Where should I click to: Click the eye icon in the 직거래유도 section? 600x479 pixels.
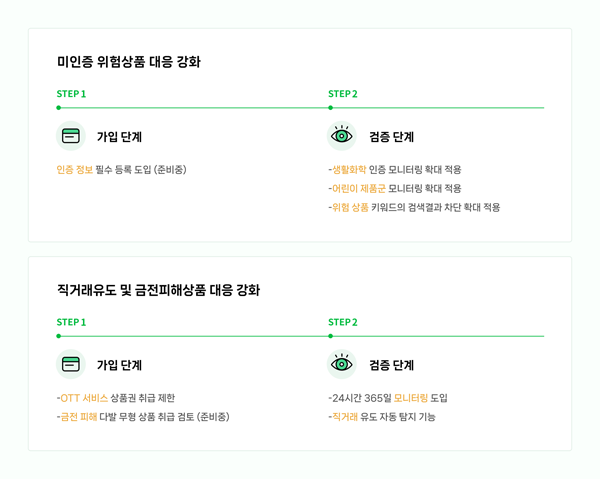click(x=342, y=364)
